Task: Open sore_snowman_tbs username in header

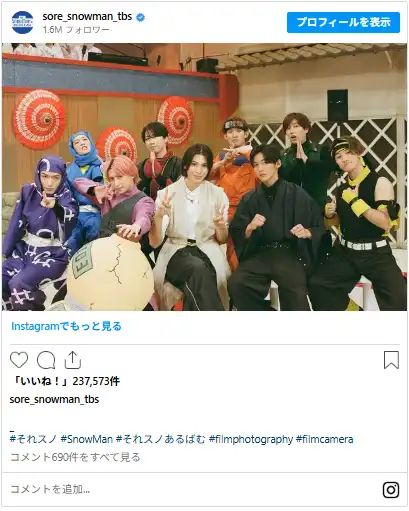Action: pyautogui.click(x=87, y=17)
